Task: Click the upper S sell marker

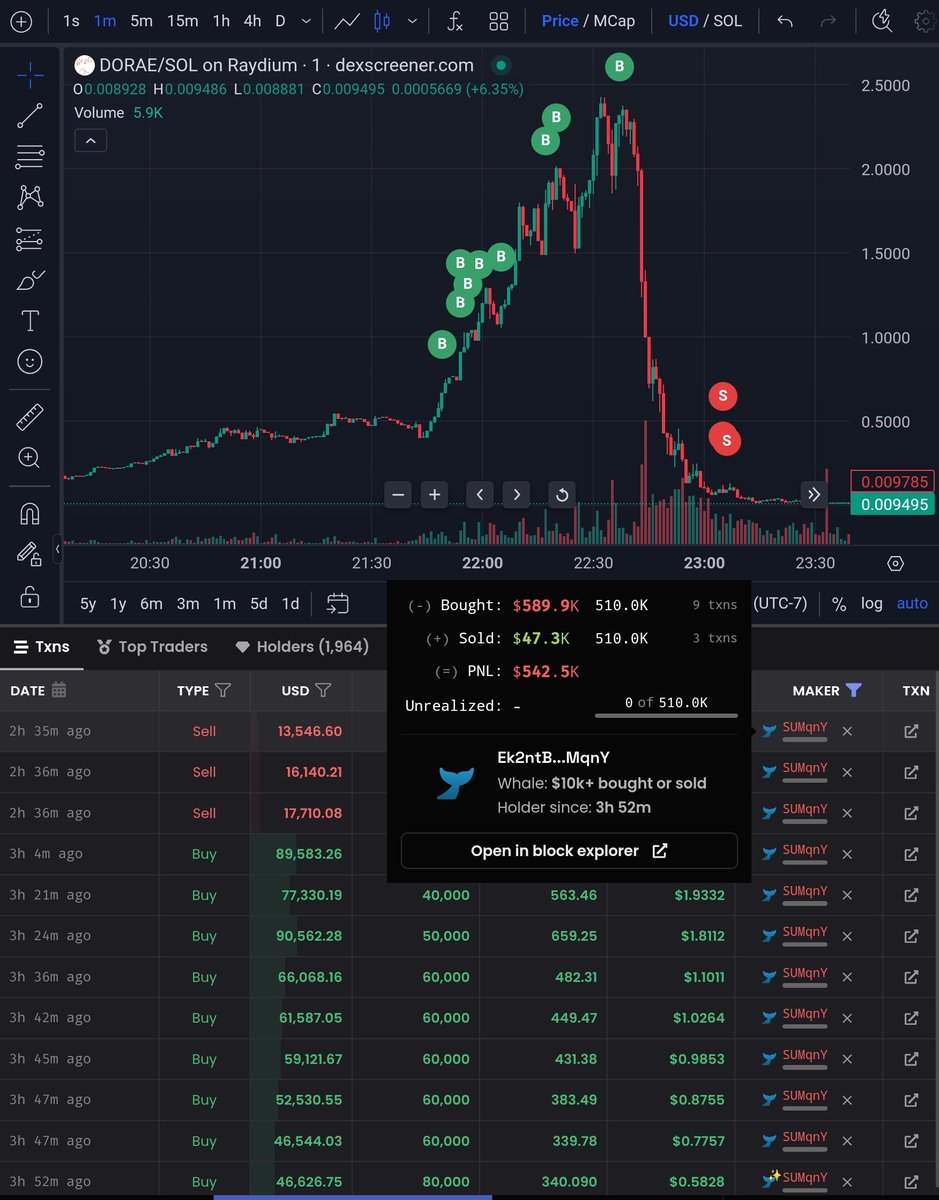Action: pos(723,396)
